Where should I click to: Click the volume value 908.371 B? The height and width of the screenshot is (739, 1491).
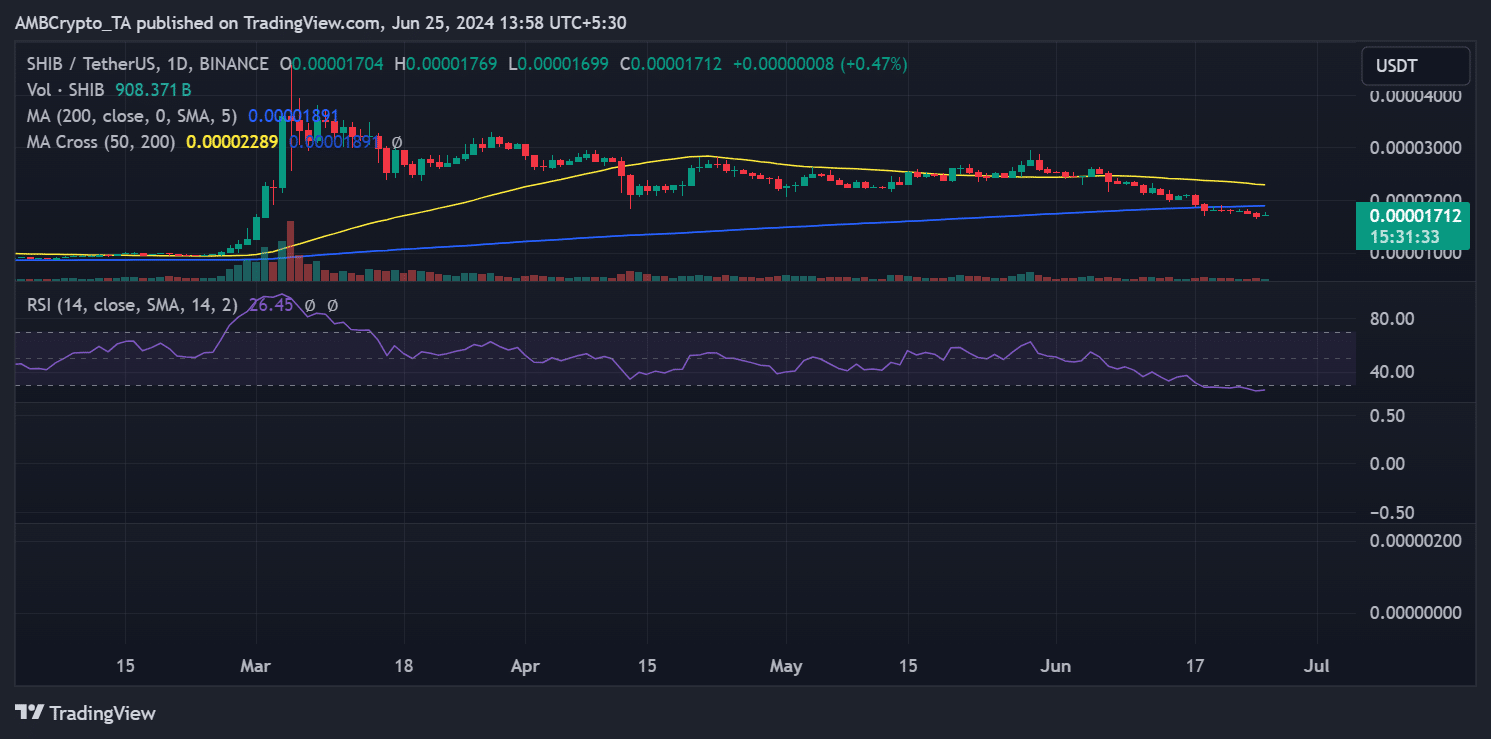coord(153,90)
